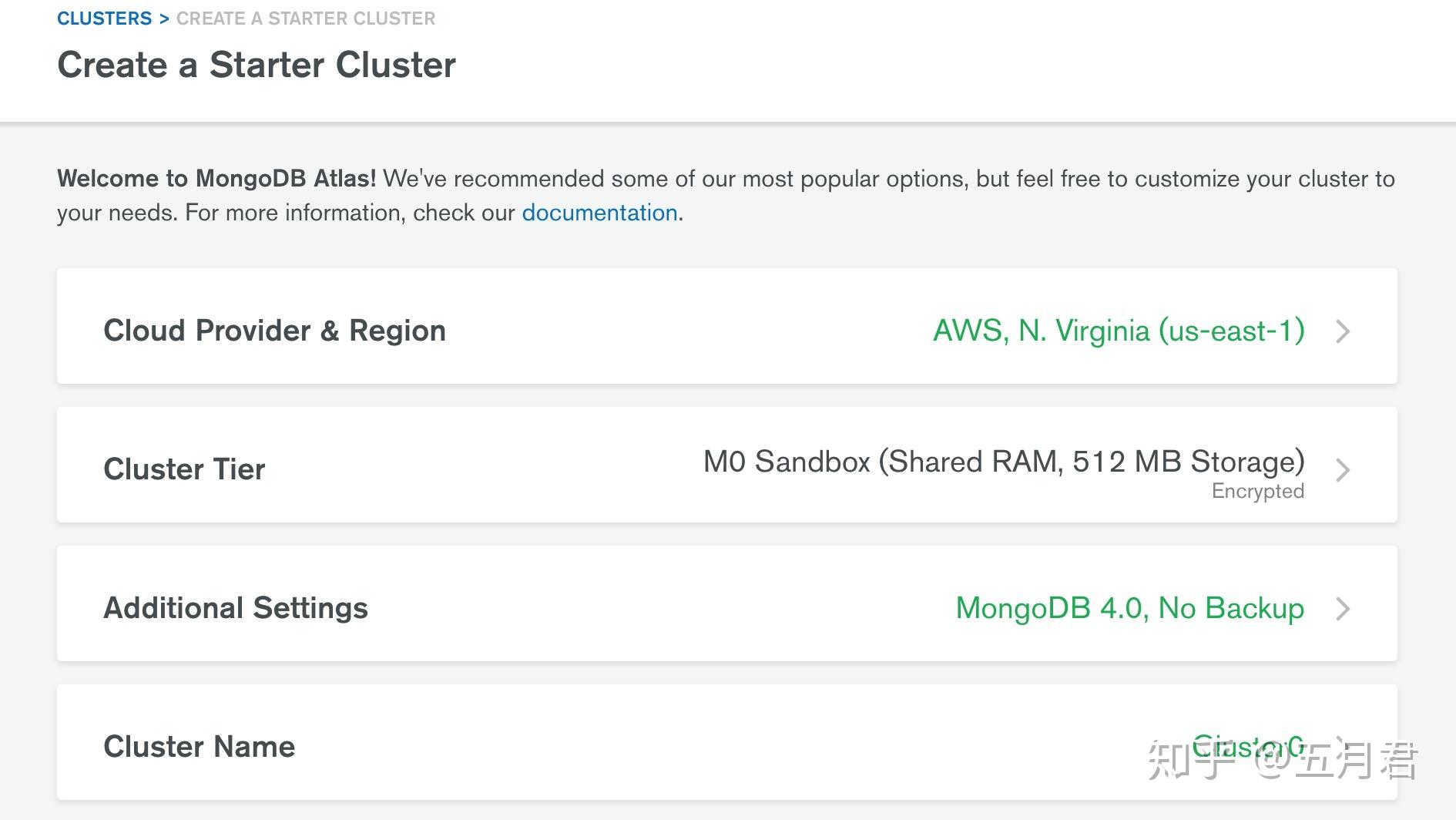Click the Create a Starter Cluster heading
Screen dimensions: 1456x820
[x=257, y=65]
